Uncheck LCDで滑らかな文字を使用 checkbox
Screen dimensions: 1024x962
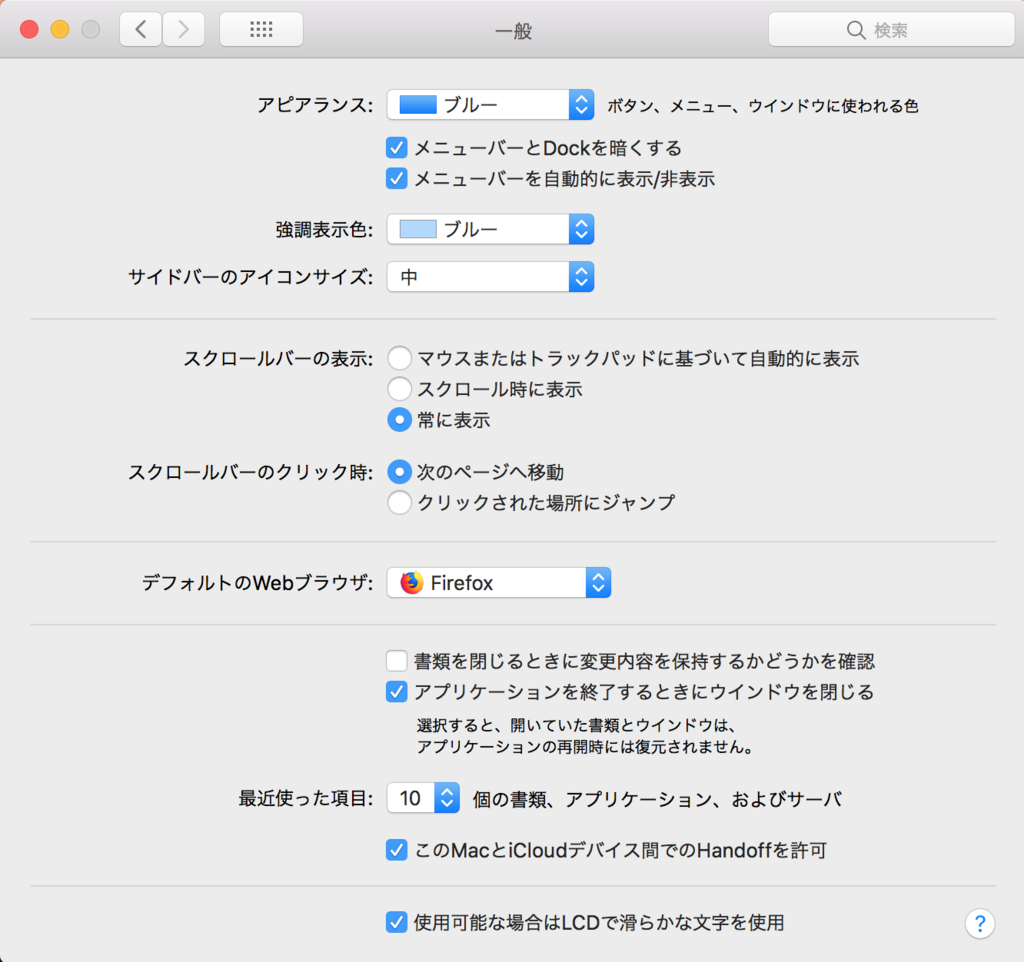396,922
